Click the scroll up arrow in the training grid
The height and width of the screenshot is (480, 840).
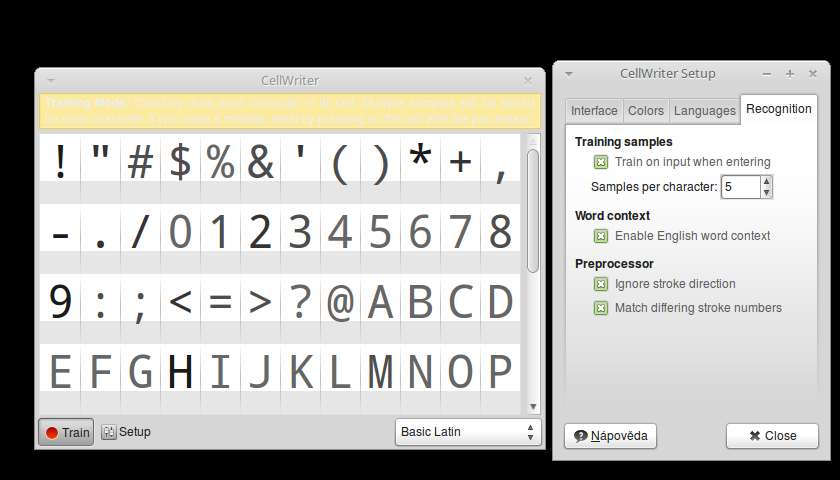click(x=532, y=142)
